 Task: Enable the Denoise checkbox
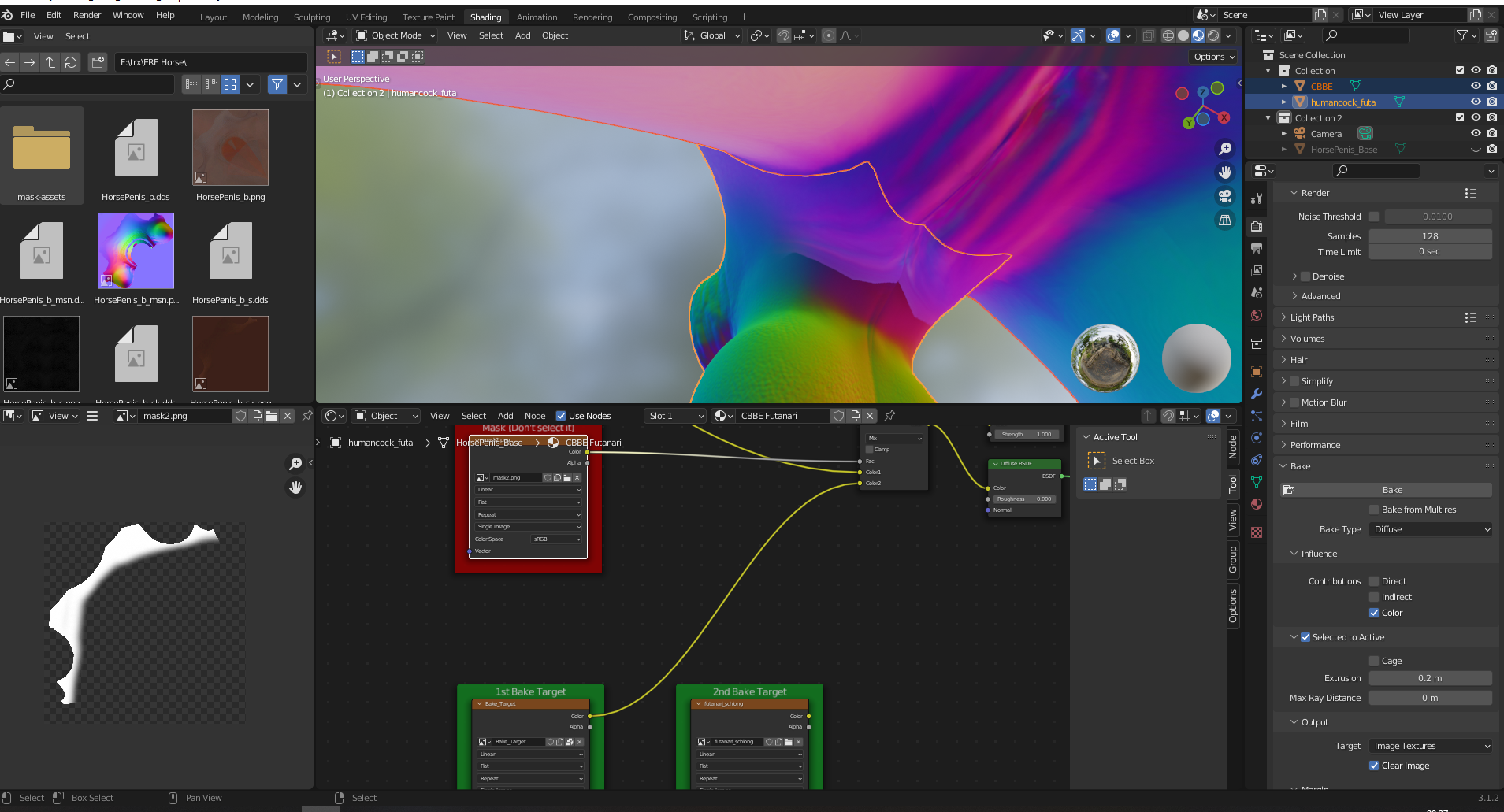point(1305,276)
